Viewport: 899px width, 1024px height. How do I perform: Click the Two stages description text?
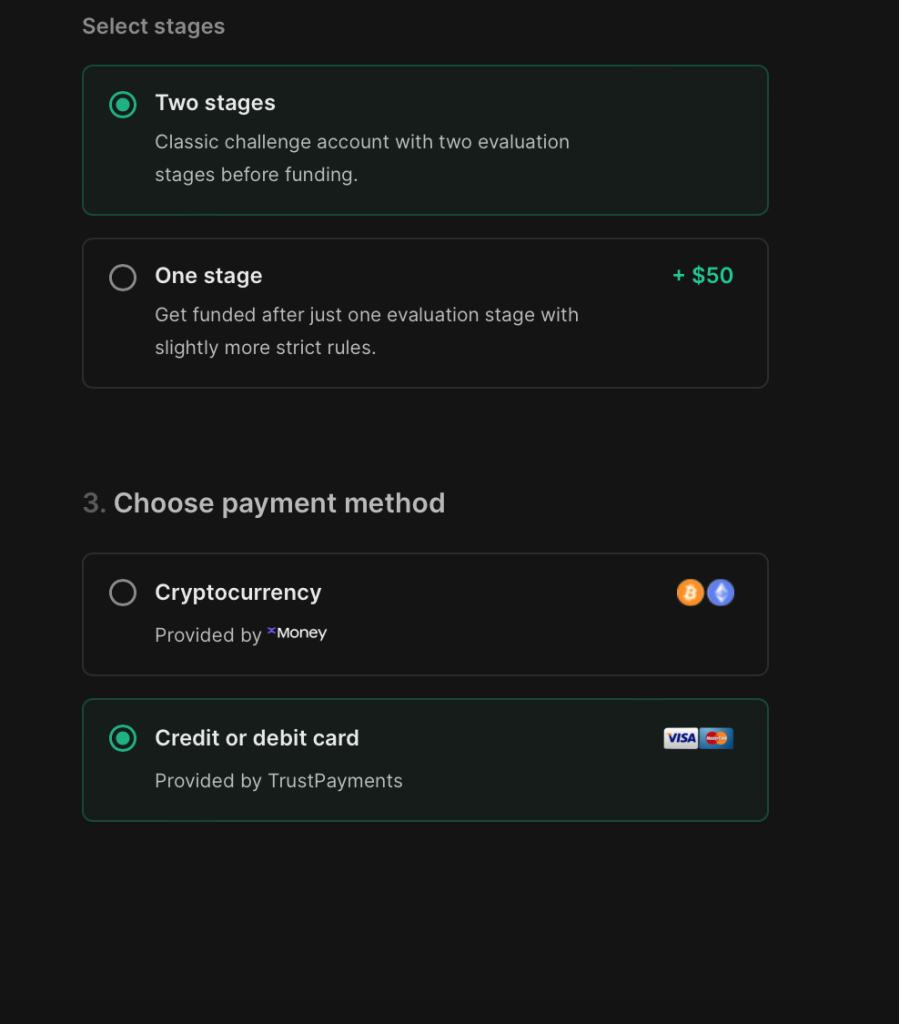[361, 158]
